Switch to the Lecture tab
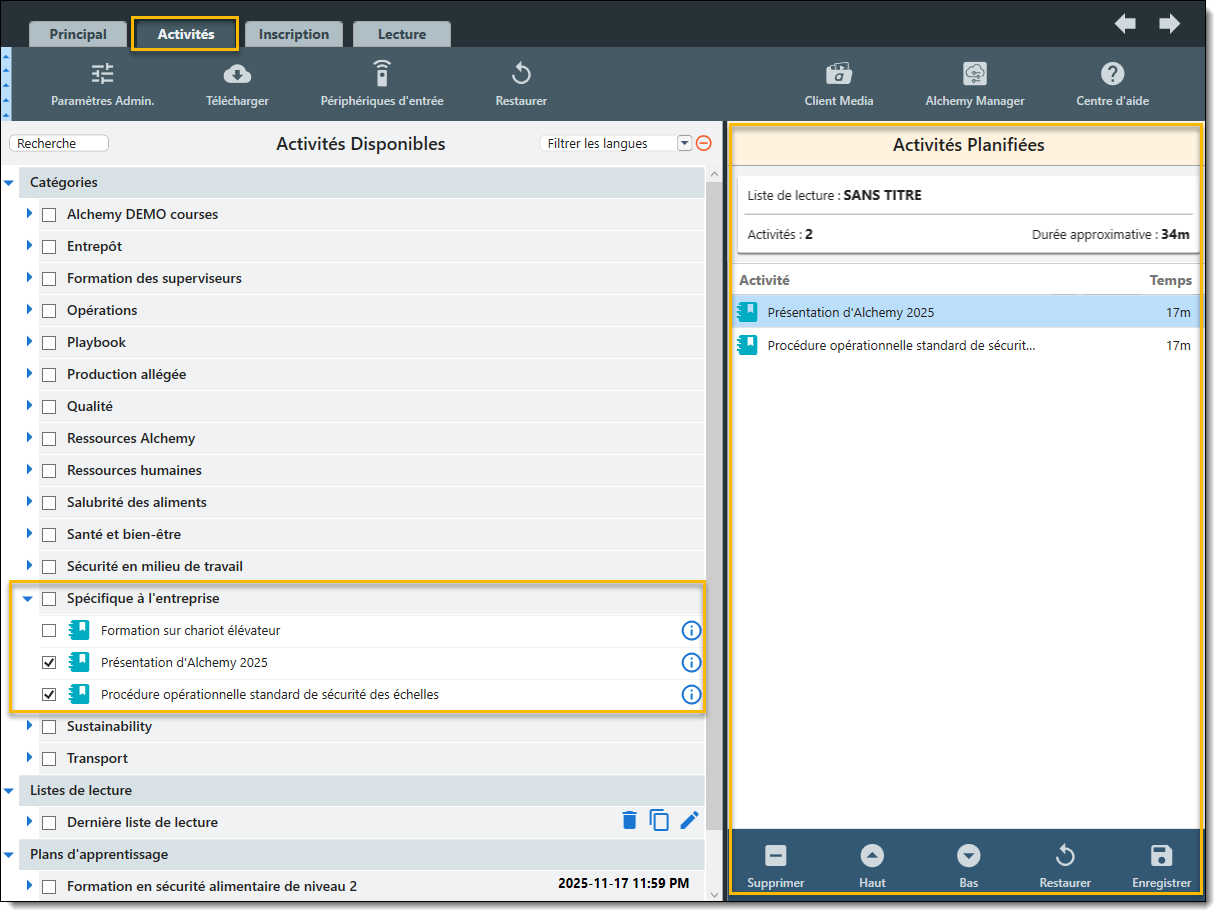Screen dimensions: 1221x917 (401, 34)
